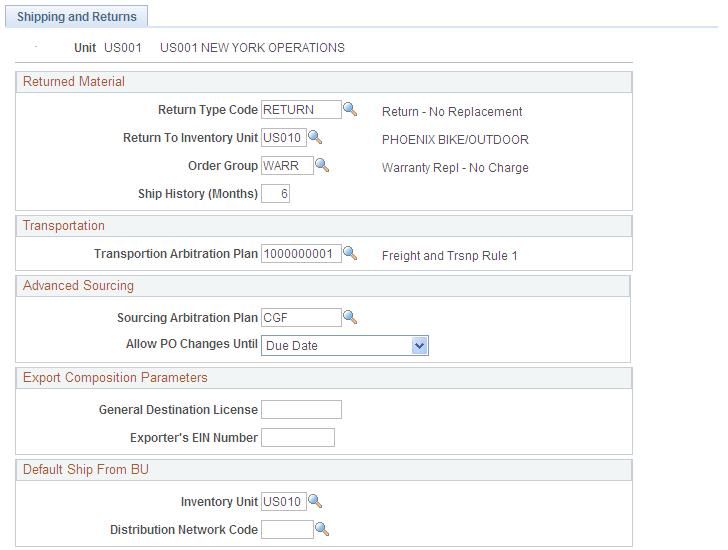Open lookup for Default Ship From Inventory Unit
The width and height of the screenshot is (728, 550).
point(315,501)
